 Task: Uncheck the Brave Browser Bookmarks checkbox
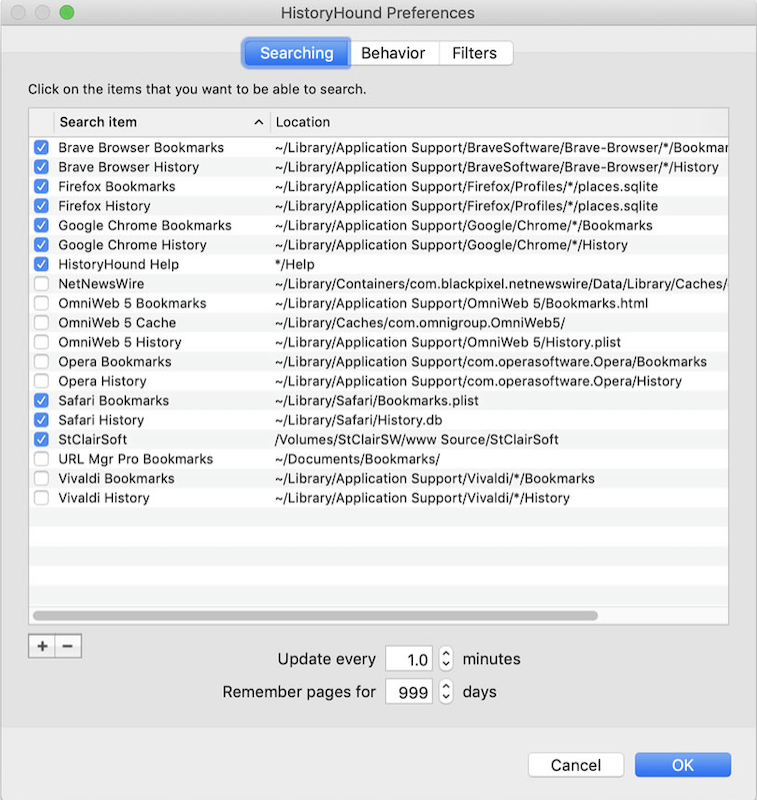click(x=41, y=147)
